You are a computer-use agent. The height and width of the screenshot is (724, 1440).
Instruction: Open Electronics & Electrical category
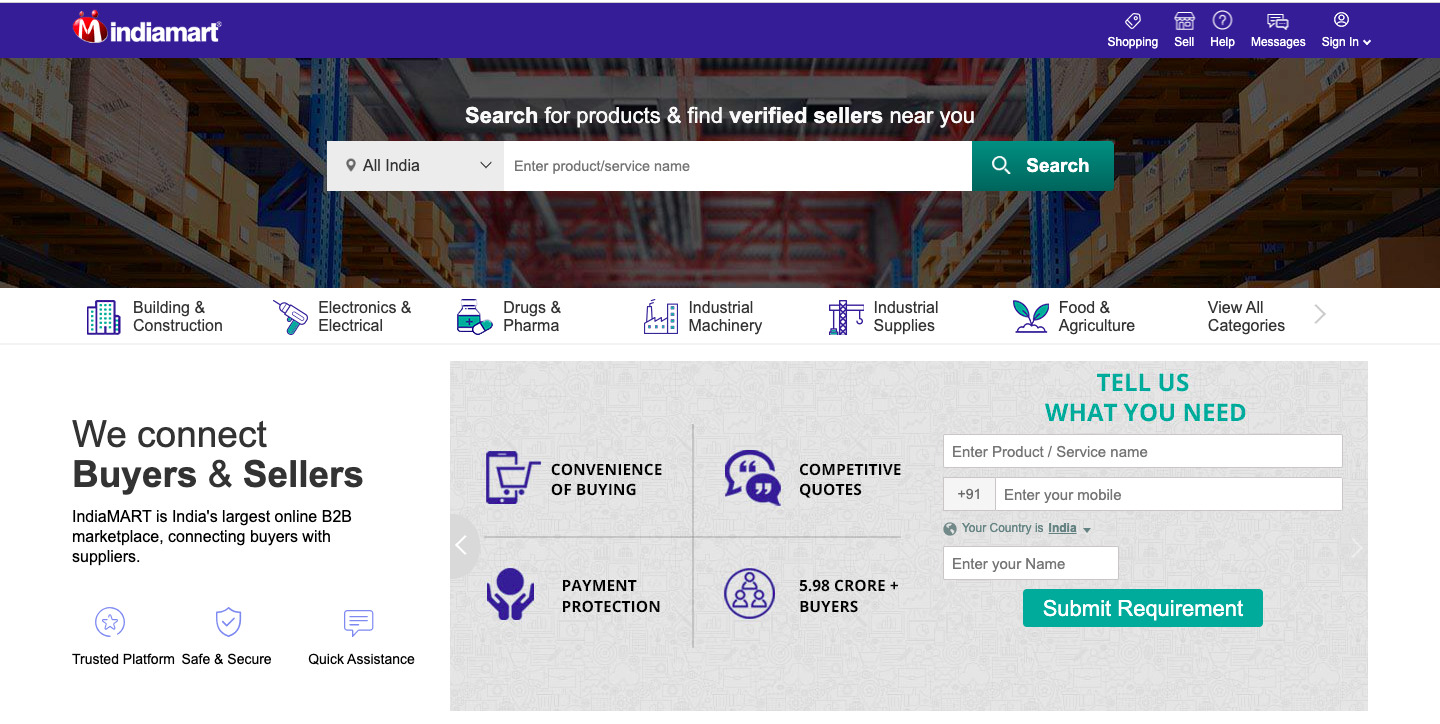pos(342,317)
